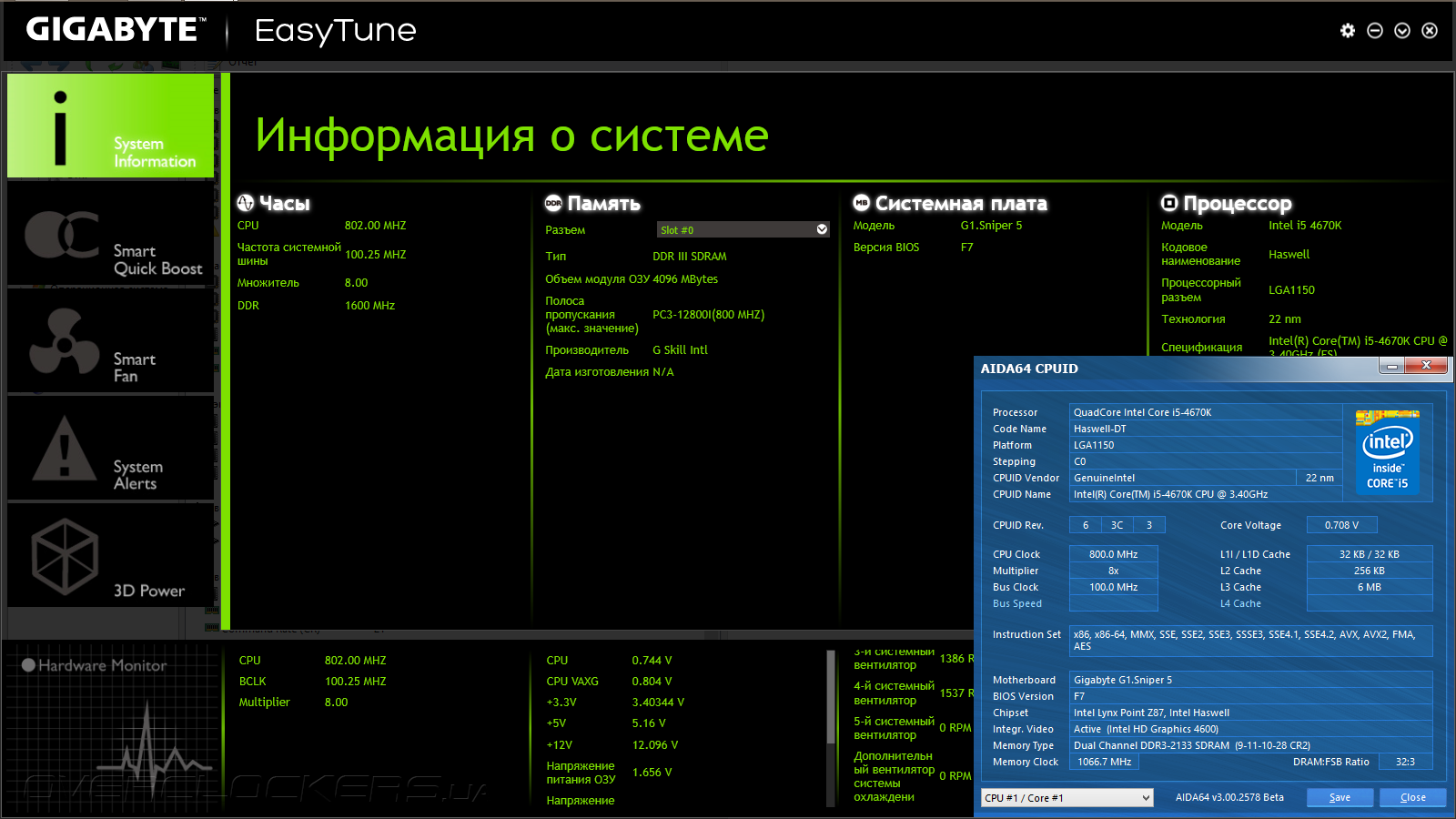Select 'Gigabyte G1.Sniper 5' motherboard field in AIDA64
Viewport: 1456px width, 819px height.
[1251, 680]
